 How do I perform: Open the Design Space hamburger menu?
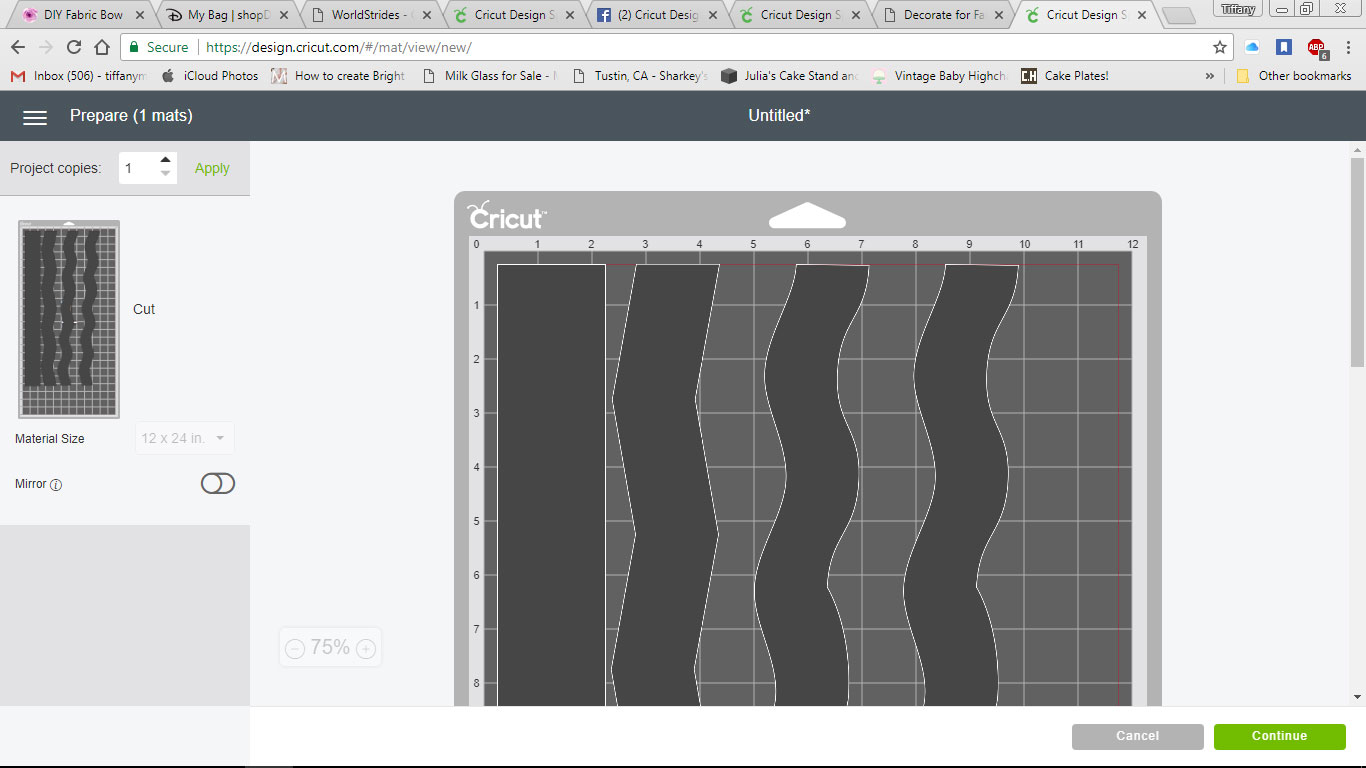(x=35, y=117)
